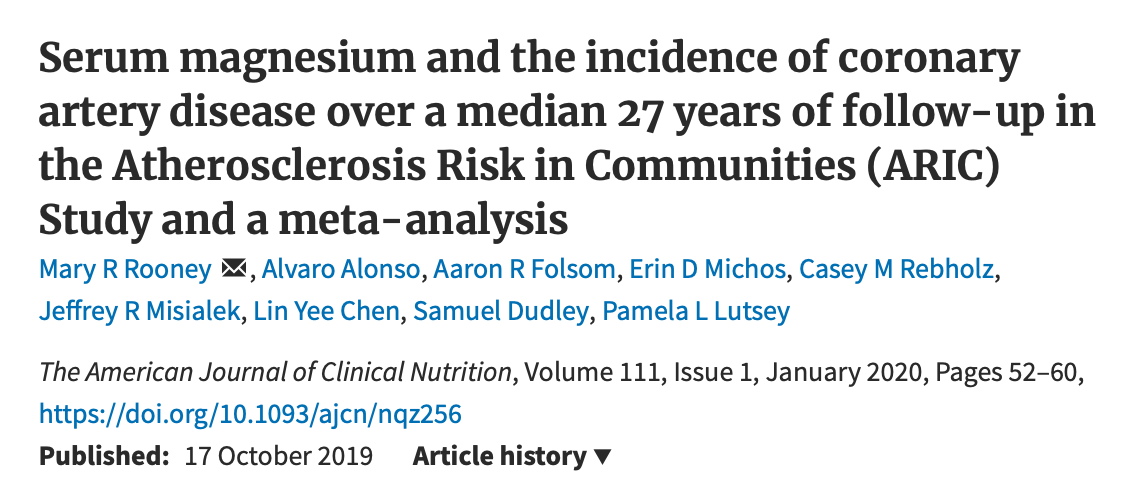The height and width of the screenshot is (490, 1130).
Task: Click The American Journal of Clinical Nutrition
Action: click(275, 373)
